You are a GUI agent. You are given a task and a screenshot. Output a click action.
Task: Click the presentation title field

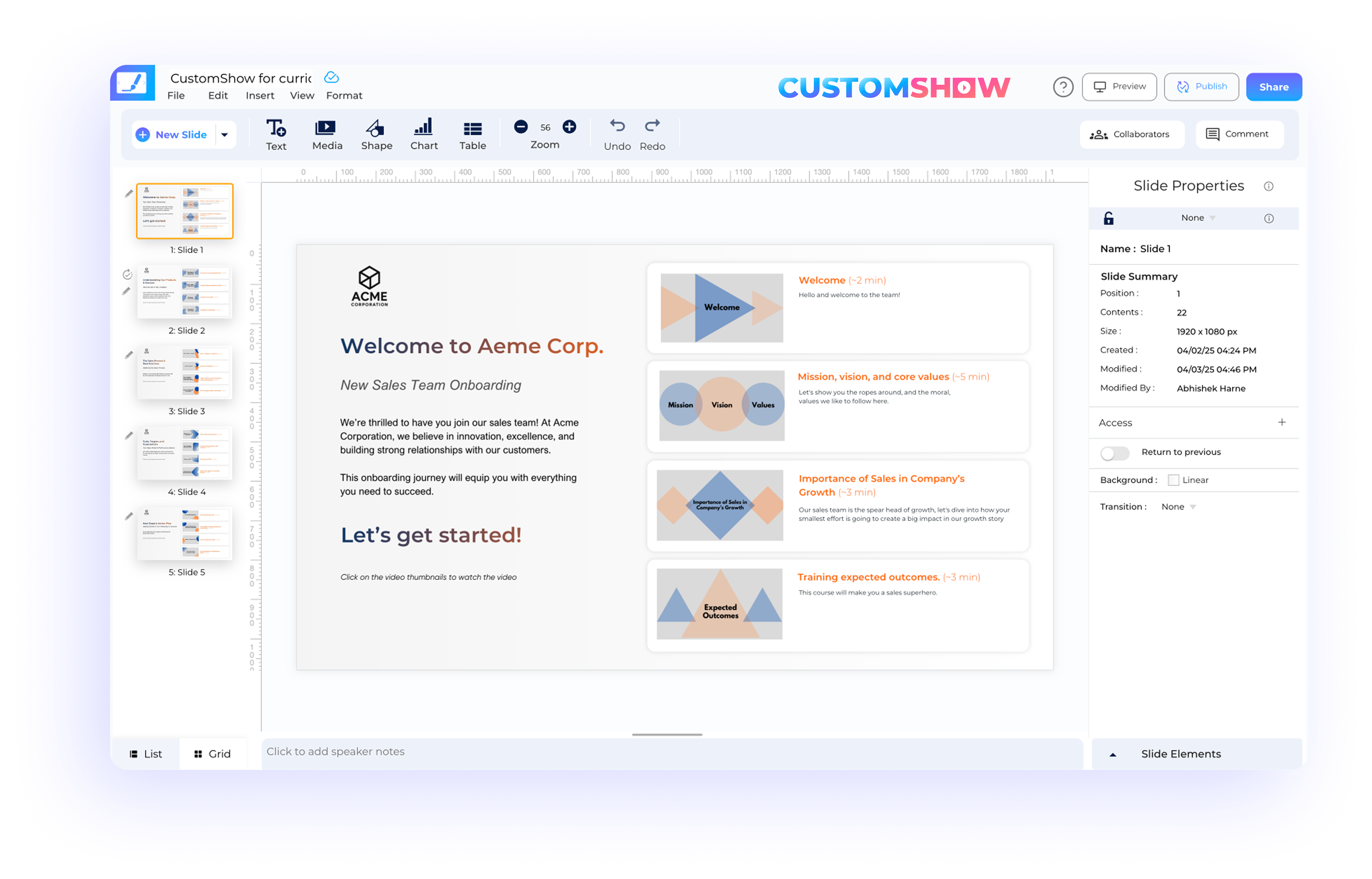[x=241, y=78]
